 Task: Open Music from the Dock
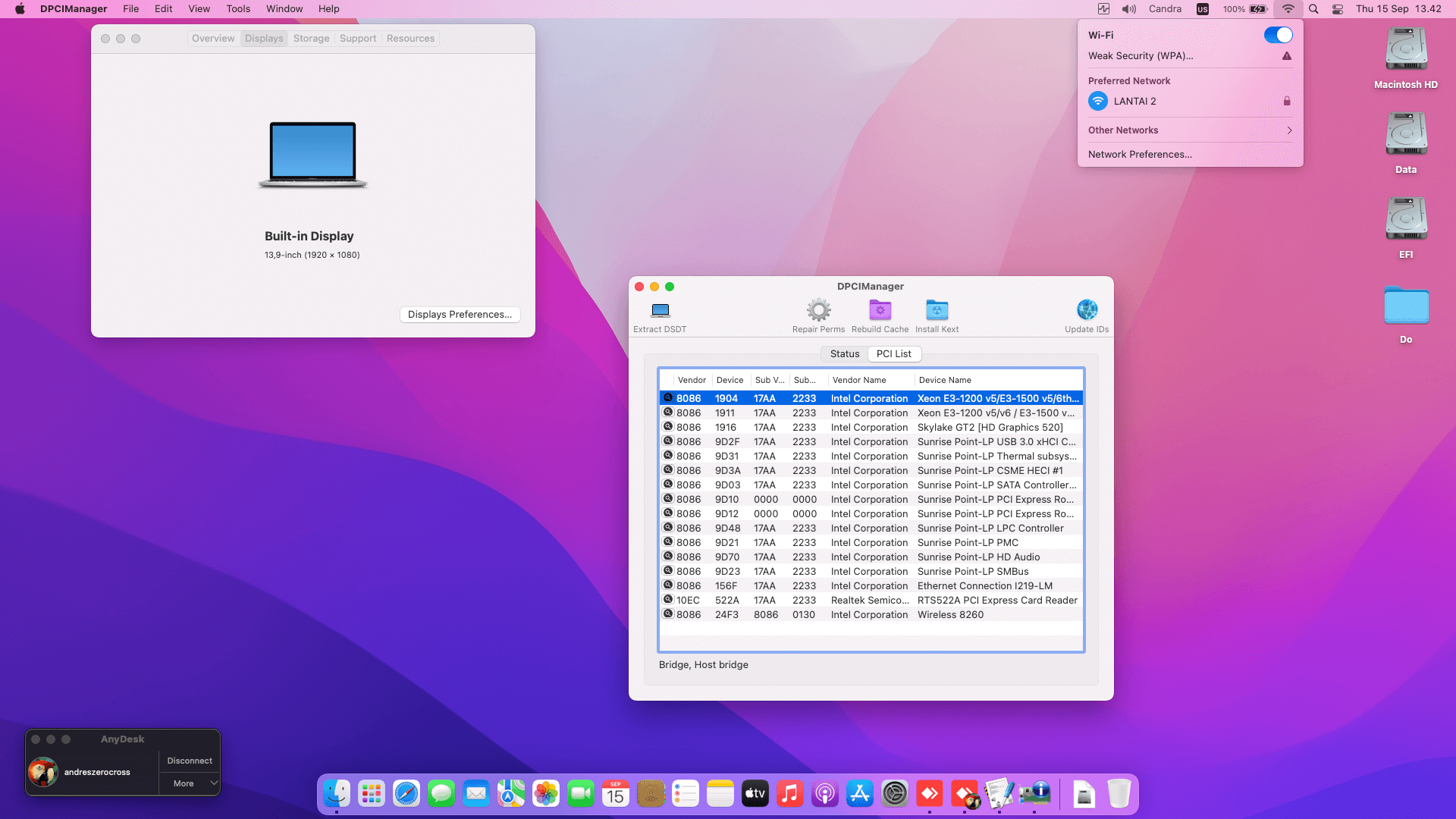[790, 794]
